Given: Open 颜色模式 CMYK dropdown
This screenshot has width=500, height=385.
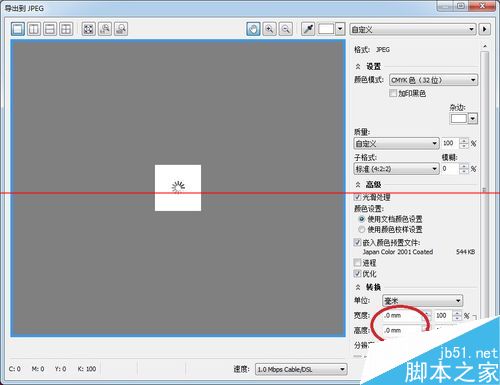Looking at the screenshot, I should (433, 80).
